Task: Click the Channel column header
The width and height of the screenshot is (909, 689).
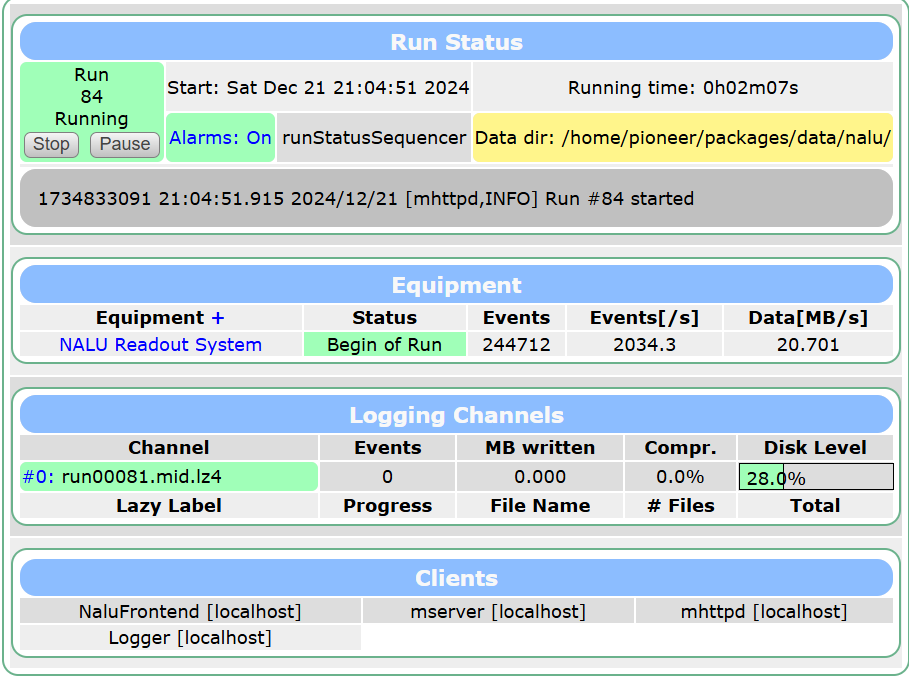Action: coord(169,448)
